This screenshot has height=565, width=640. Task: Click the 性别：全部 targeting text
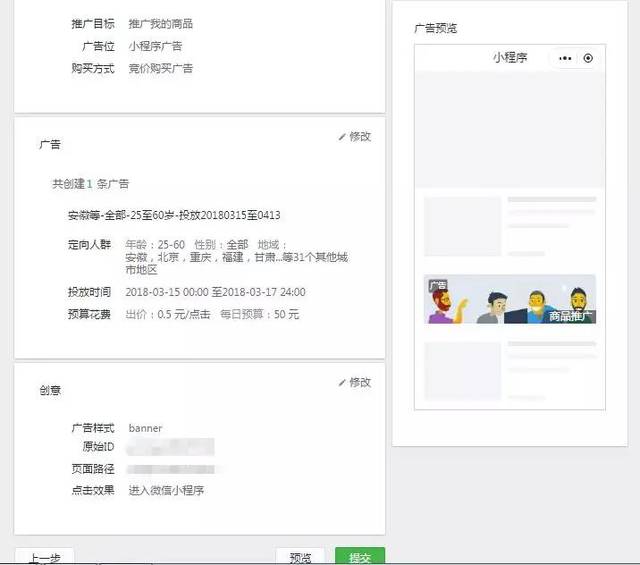coord(221,245)
